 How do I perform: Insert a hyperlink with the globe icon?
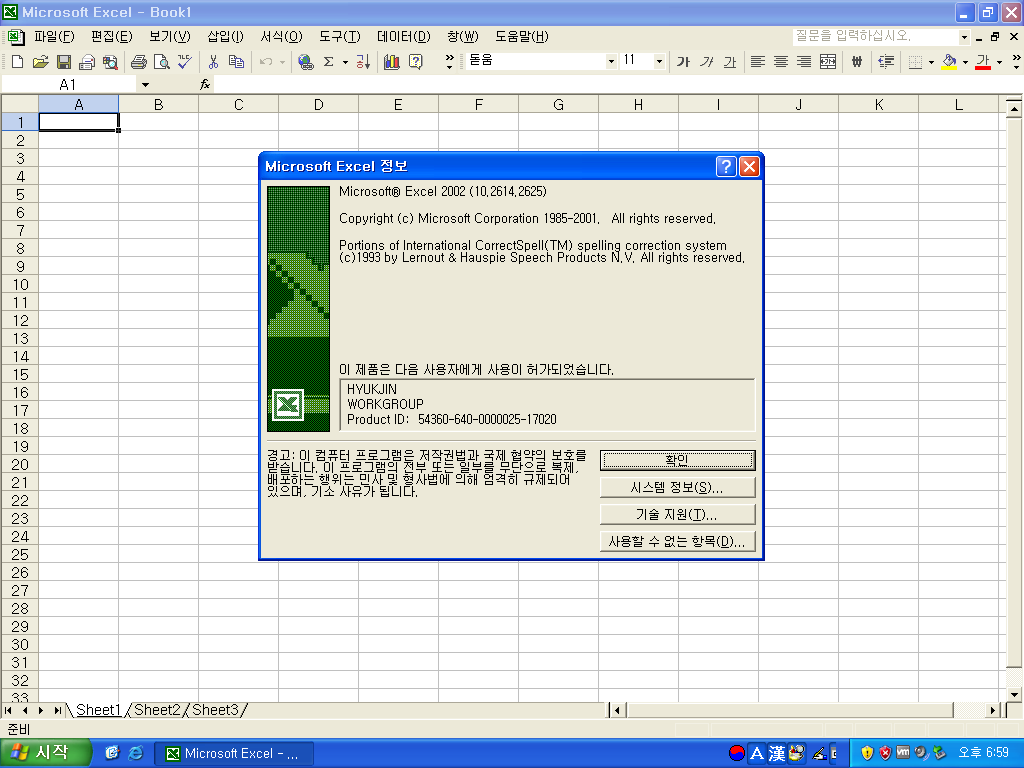click(305, 62)
